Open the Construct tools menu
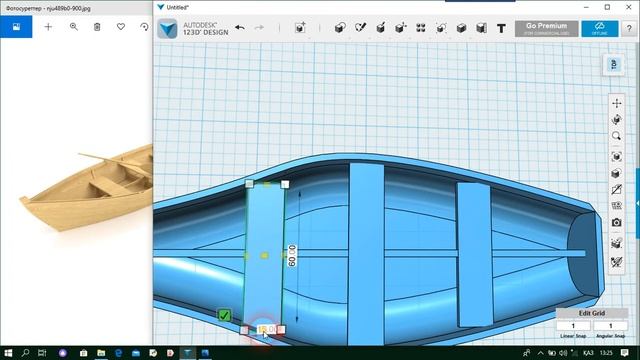Viewport: 640px width, 360px height. [380, 28]
